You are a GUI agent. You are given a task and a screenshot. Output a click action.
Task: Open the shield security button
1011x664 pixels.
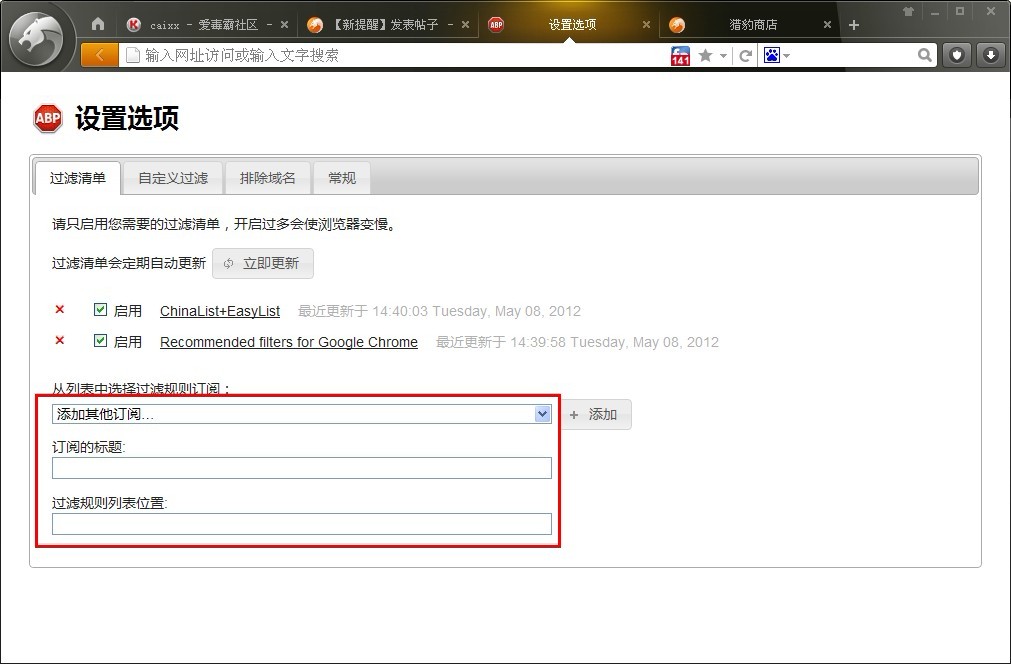[957, 55]
